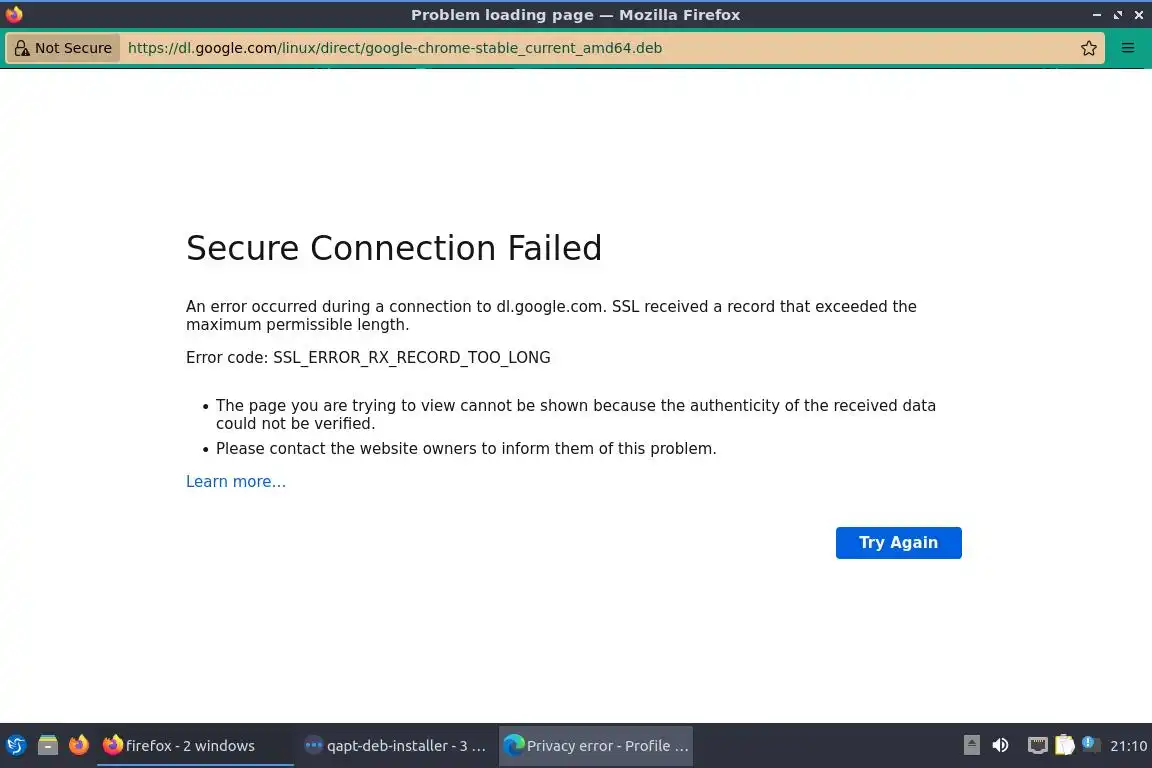Open the Learn more link
The height and width of the screenshot is (768, 1152).
click(x=236, y=482)
